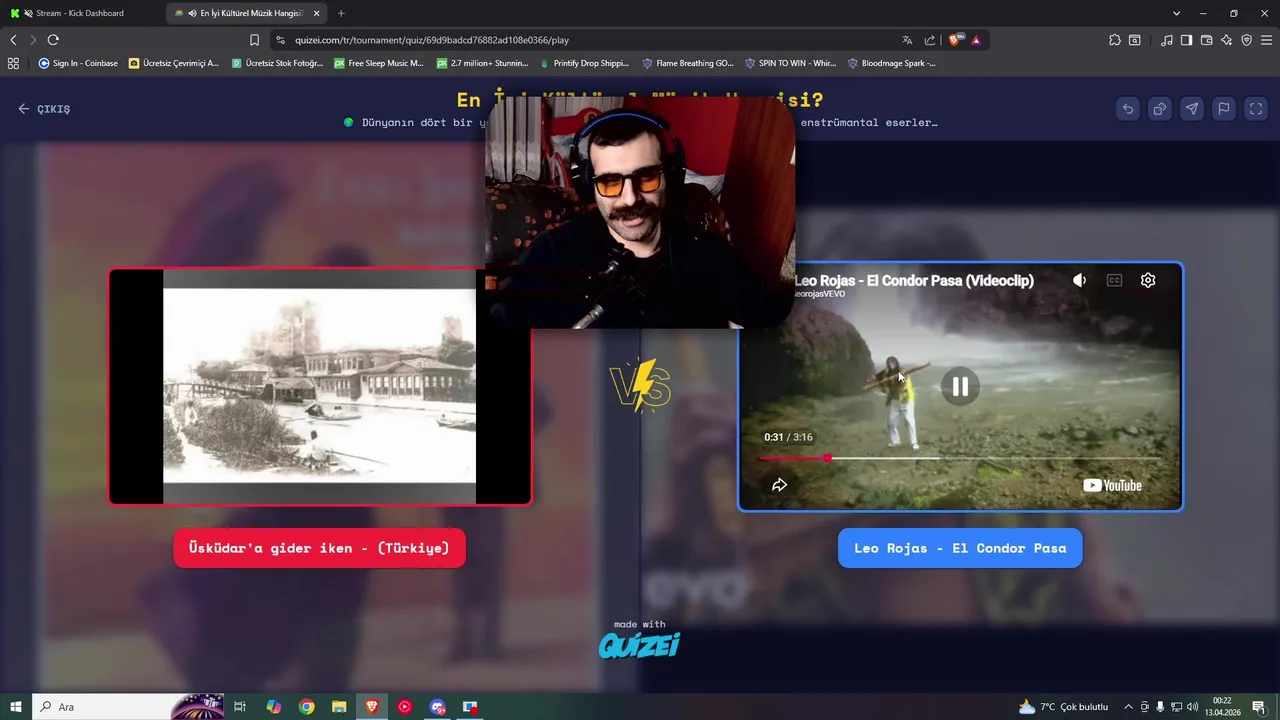Open Free Sleep Music M... bookmark

pos(379,63)
